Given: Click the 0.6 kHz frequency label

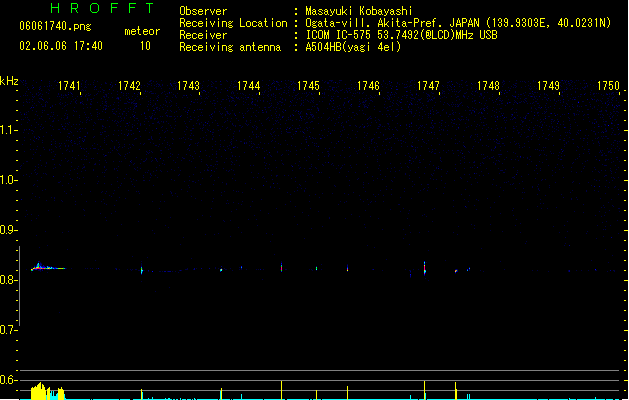Looking at the screenshot, I should click(x=7, y=380).
